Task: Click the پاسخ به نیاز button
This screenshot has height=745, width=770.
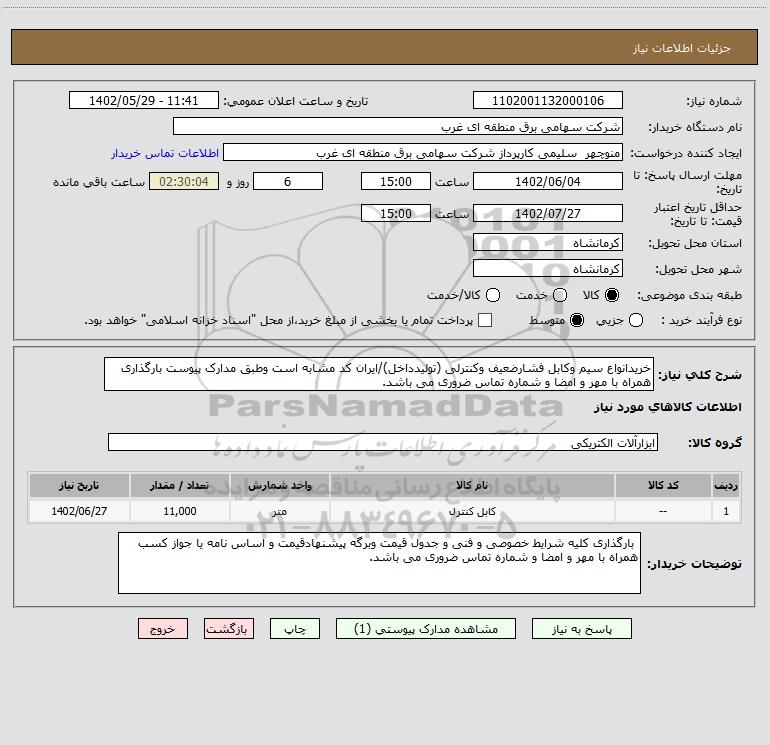Action: click(581, 629)
